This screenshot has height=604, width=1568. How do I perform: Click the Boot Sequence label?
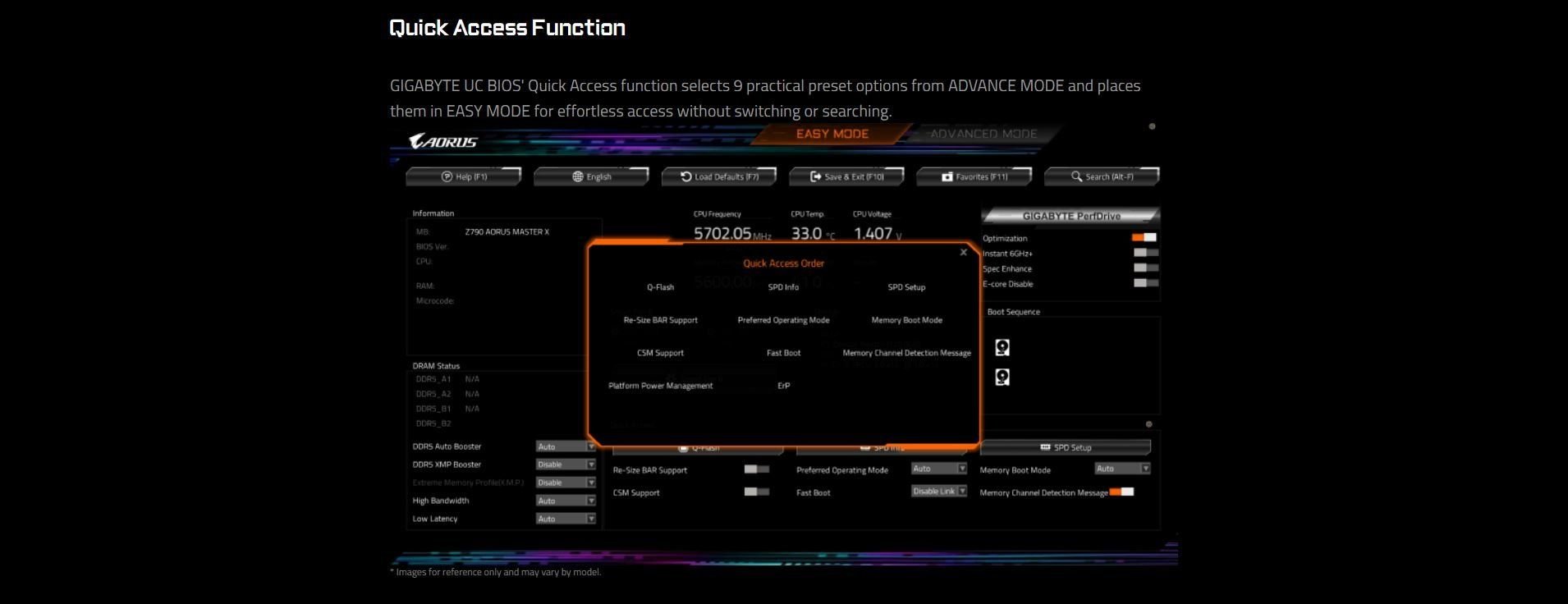coord(1014,312)
